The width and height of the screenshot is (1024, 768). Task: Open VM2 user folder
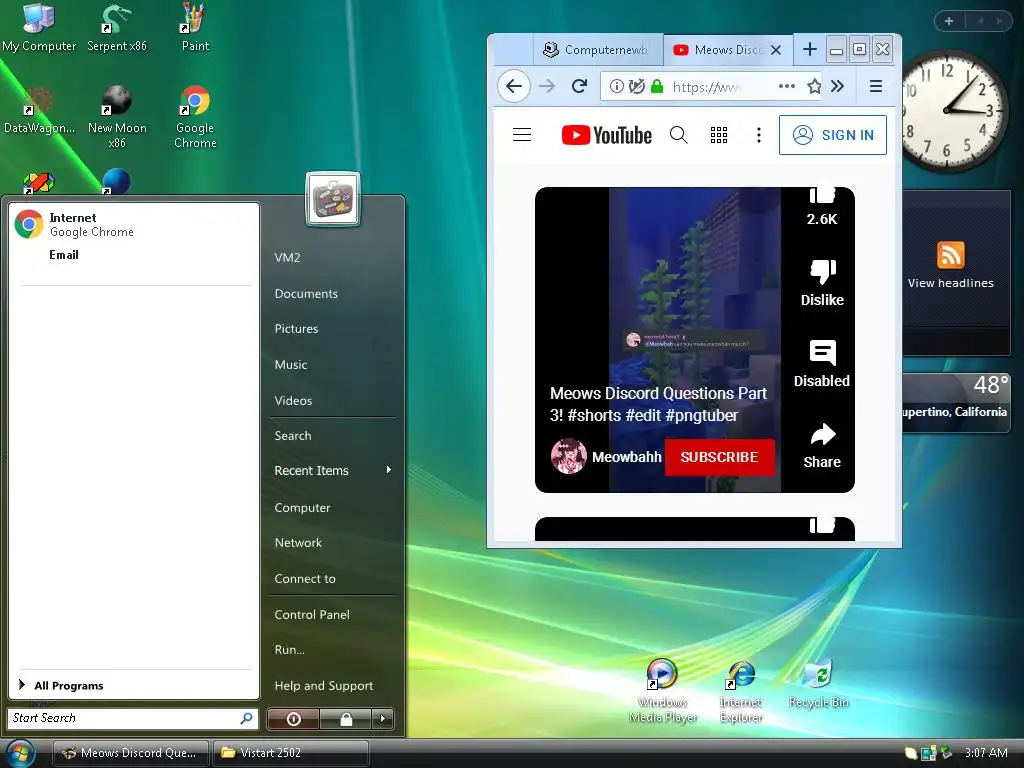[287, 257]
